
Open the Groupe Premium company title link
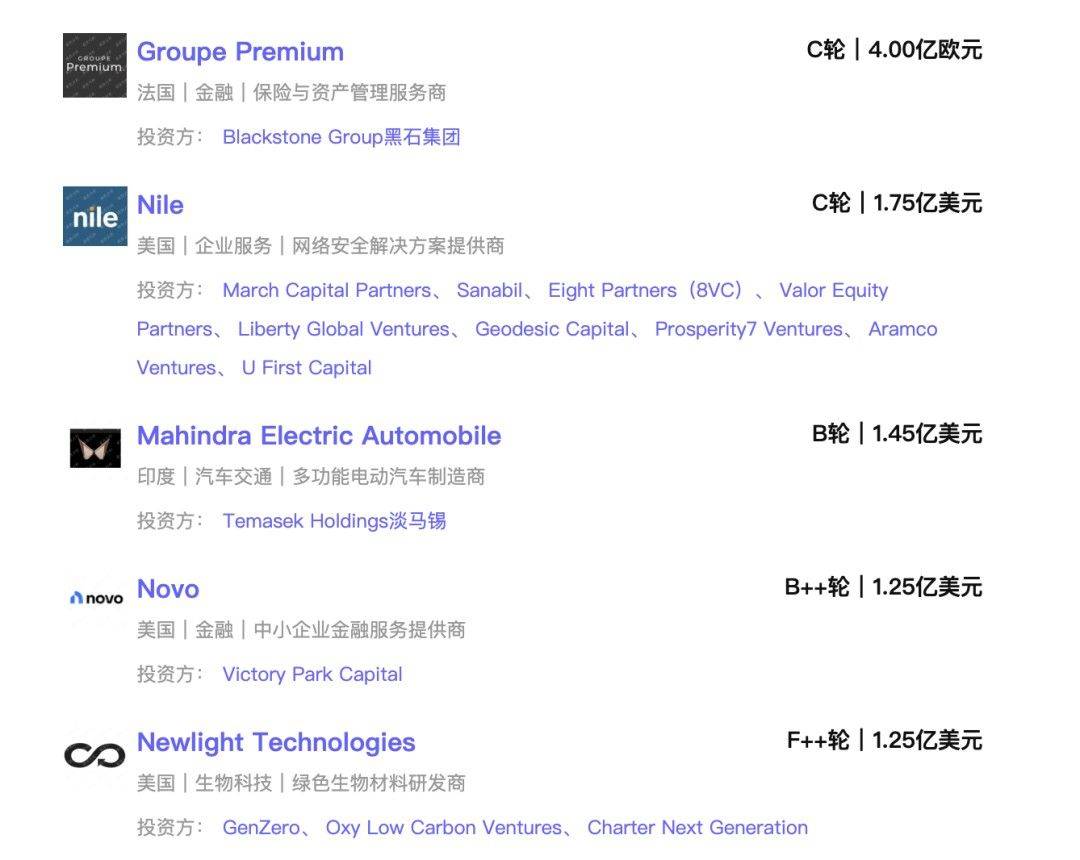pyautogui.click(x=240, y=52)
